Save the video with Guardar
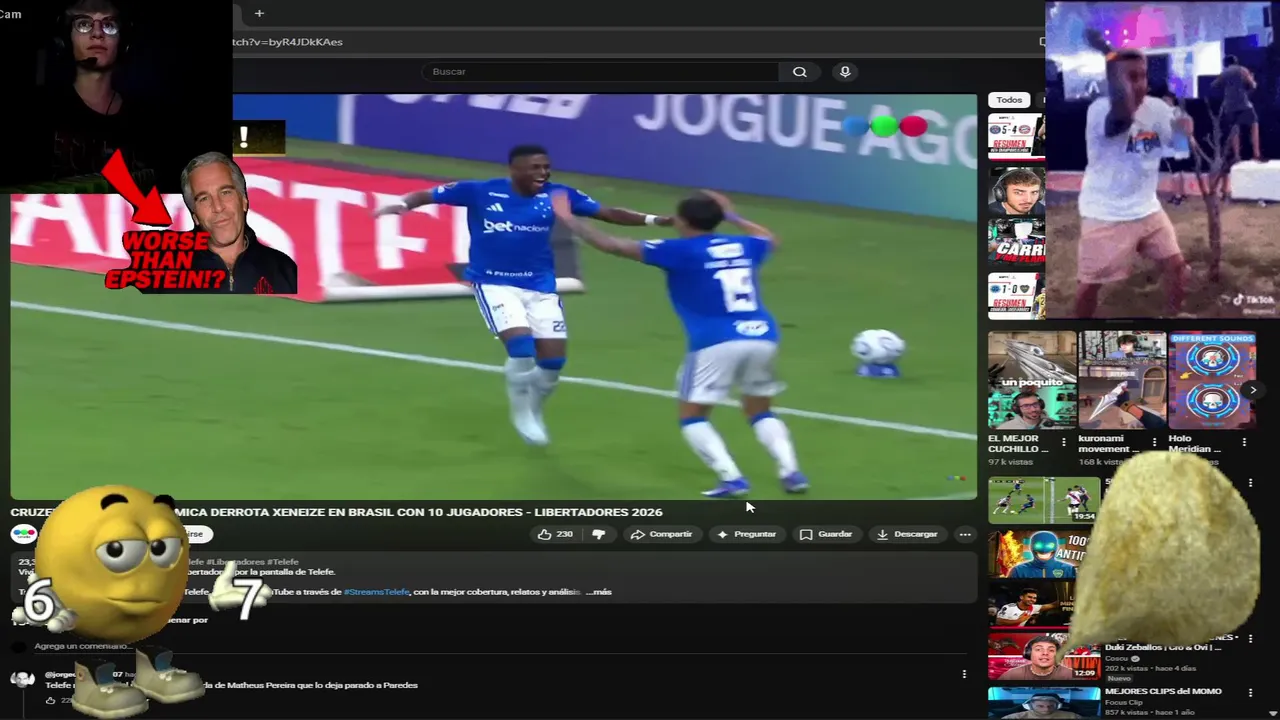Image resolution: width=1280 pixels, height=720 pixels. pos(825,534)
